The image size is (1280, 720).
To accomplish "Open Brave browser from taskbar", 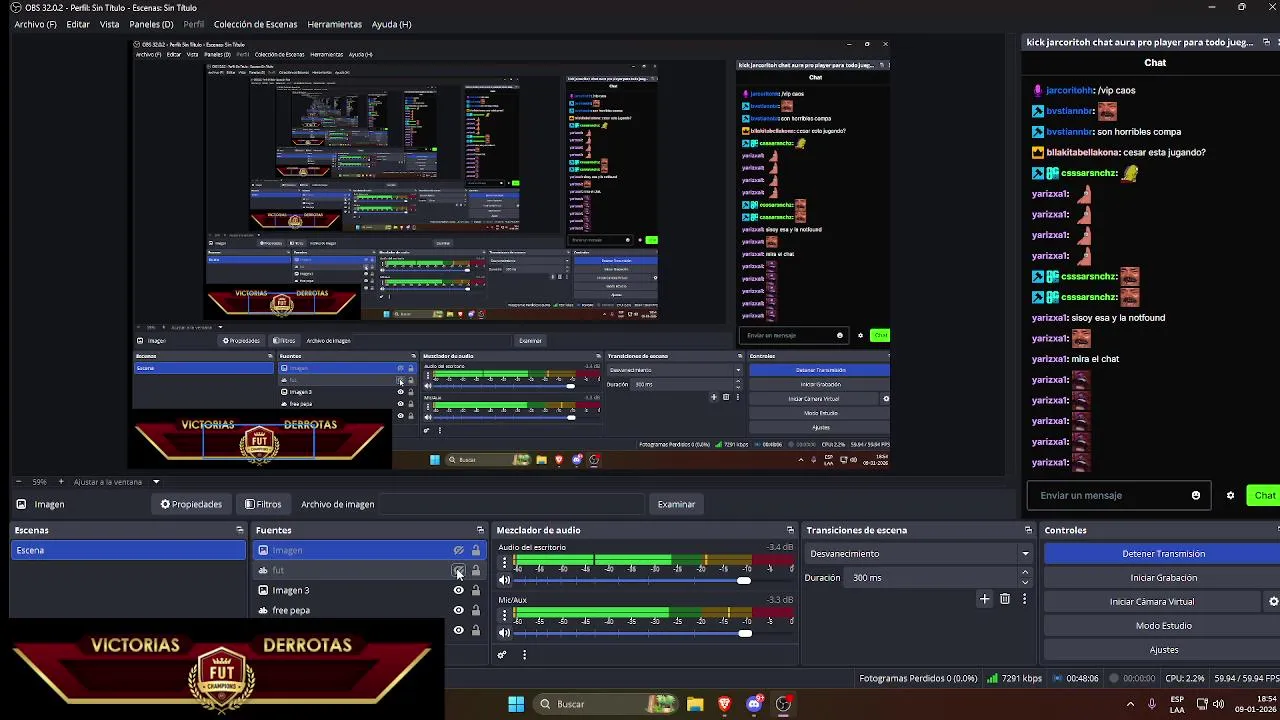I will [725, 704].
